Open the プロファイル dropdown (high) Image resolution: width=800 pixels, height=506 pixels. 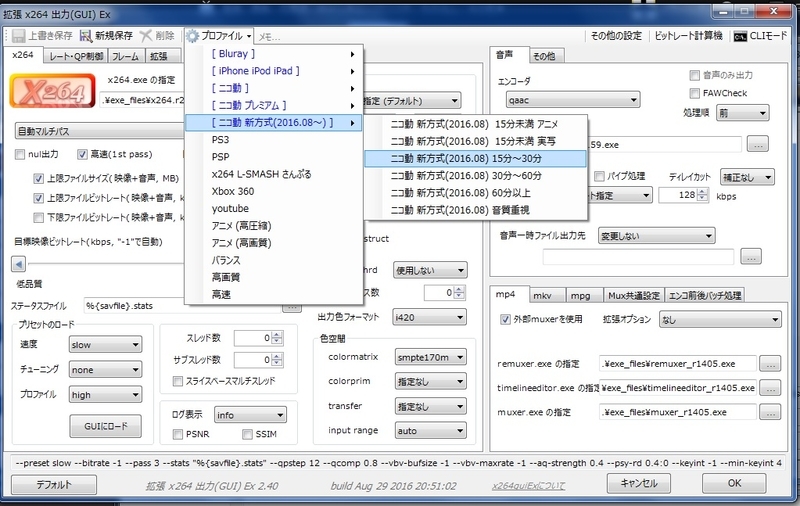click(x=106, y=395)
